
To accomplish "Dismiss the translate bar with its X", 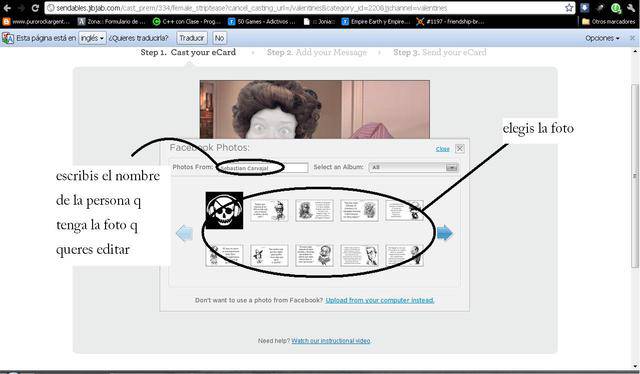I will pyautogui.click(x=632, y=38).
